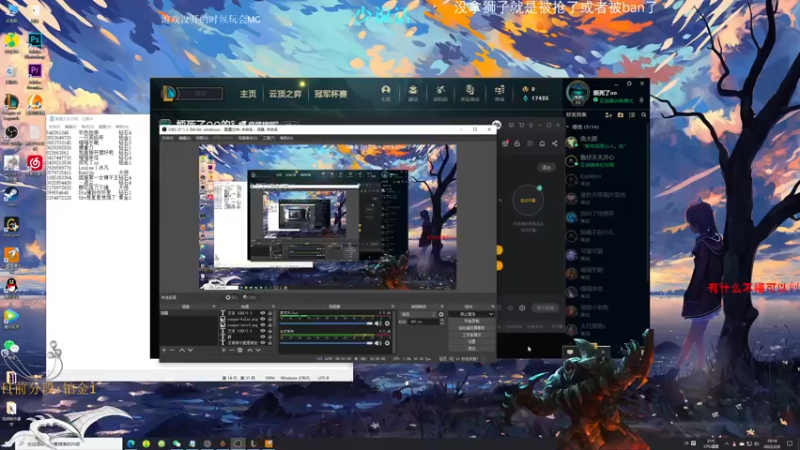The image size is (800, 450).
Task: Hide the first png image source
Action: tap(263, 319)
